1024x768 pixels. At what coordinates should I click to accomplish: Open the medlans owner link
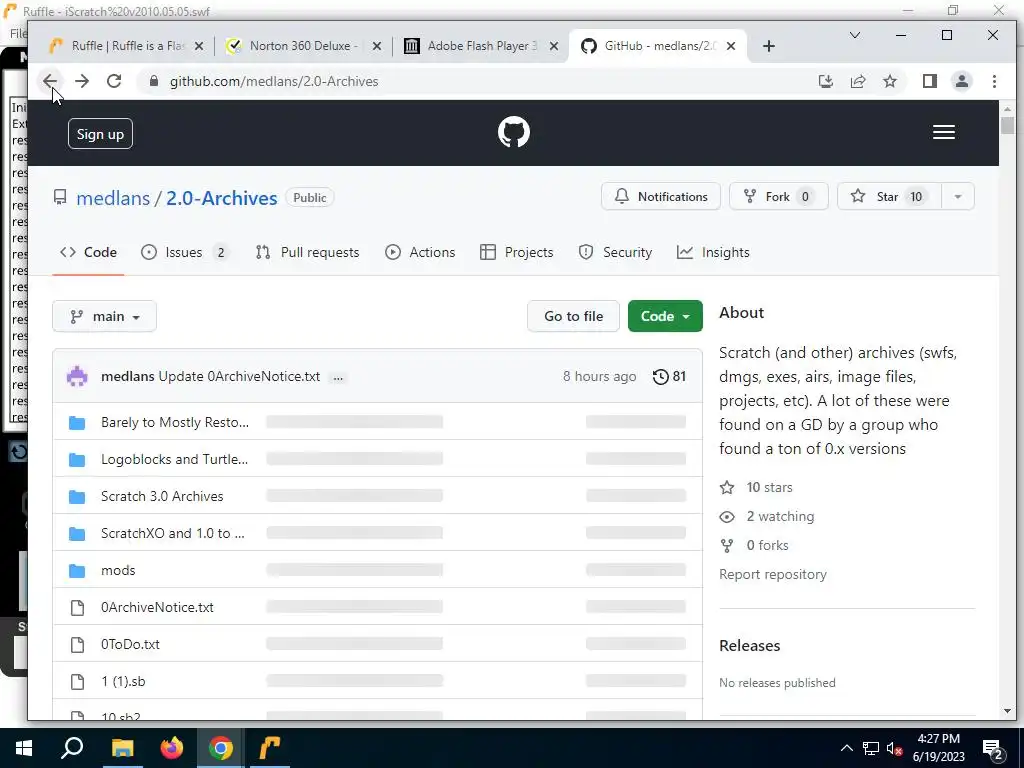113,198
